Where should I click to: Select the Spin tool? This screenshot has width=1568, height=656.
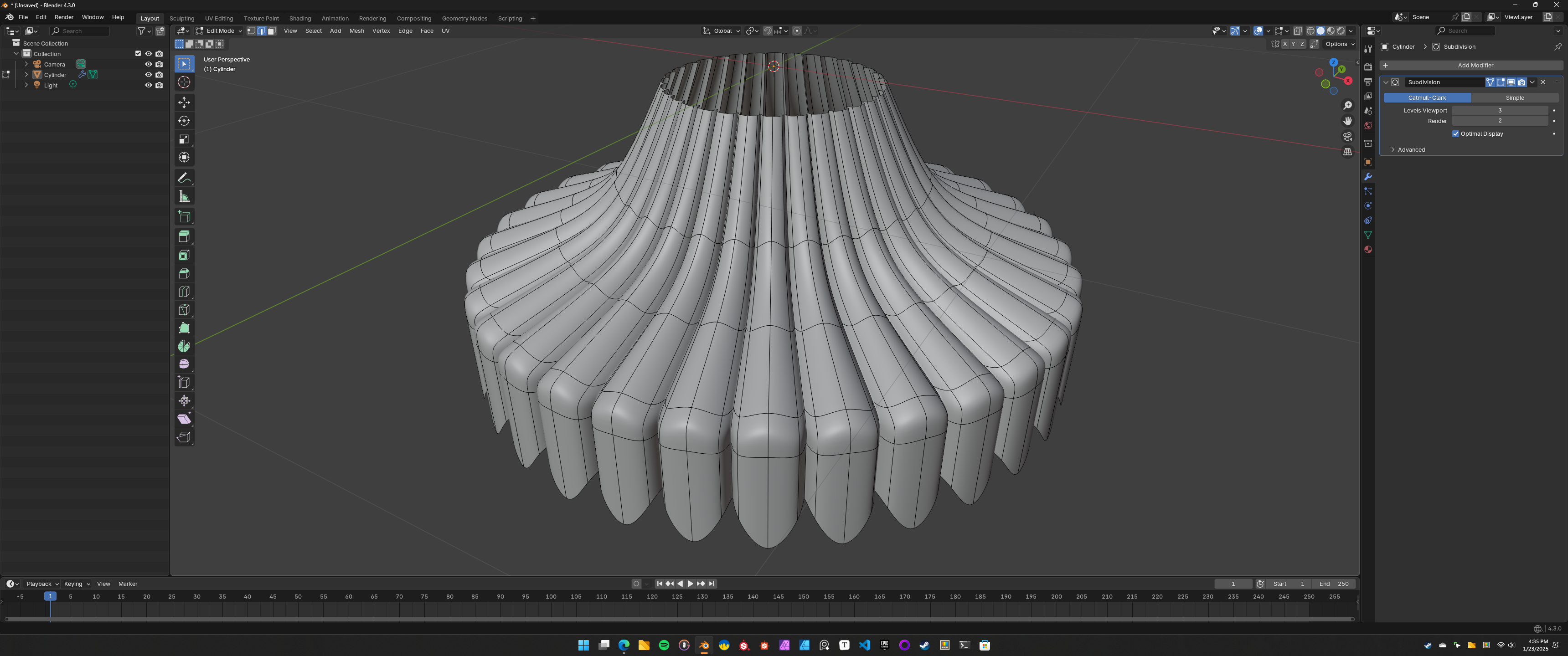click(184, 346)
